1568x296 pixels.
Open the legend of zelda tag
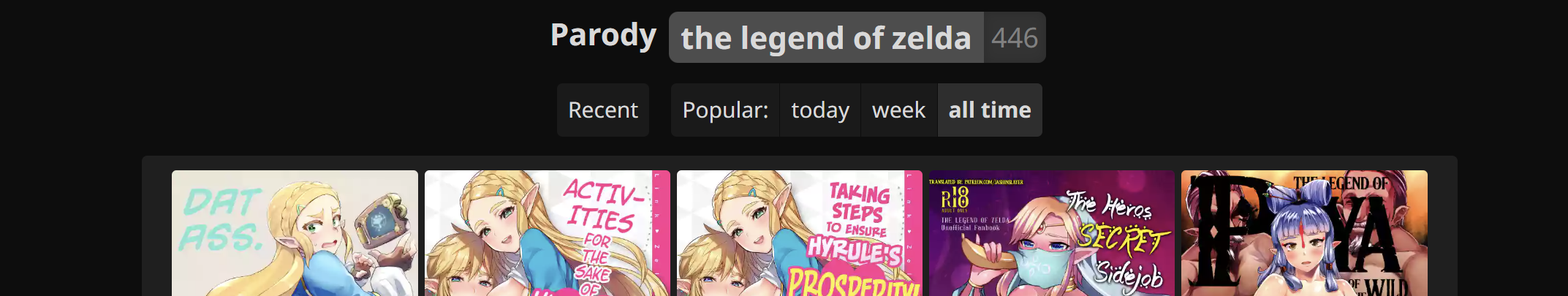coord(826,37)
